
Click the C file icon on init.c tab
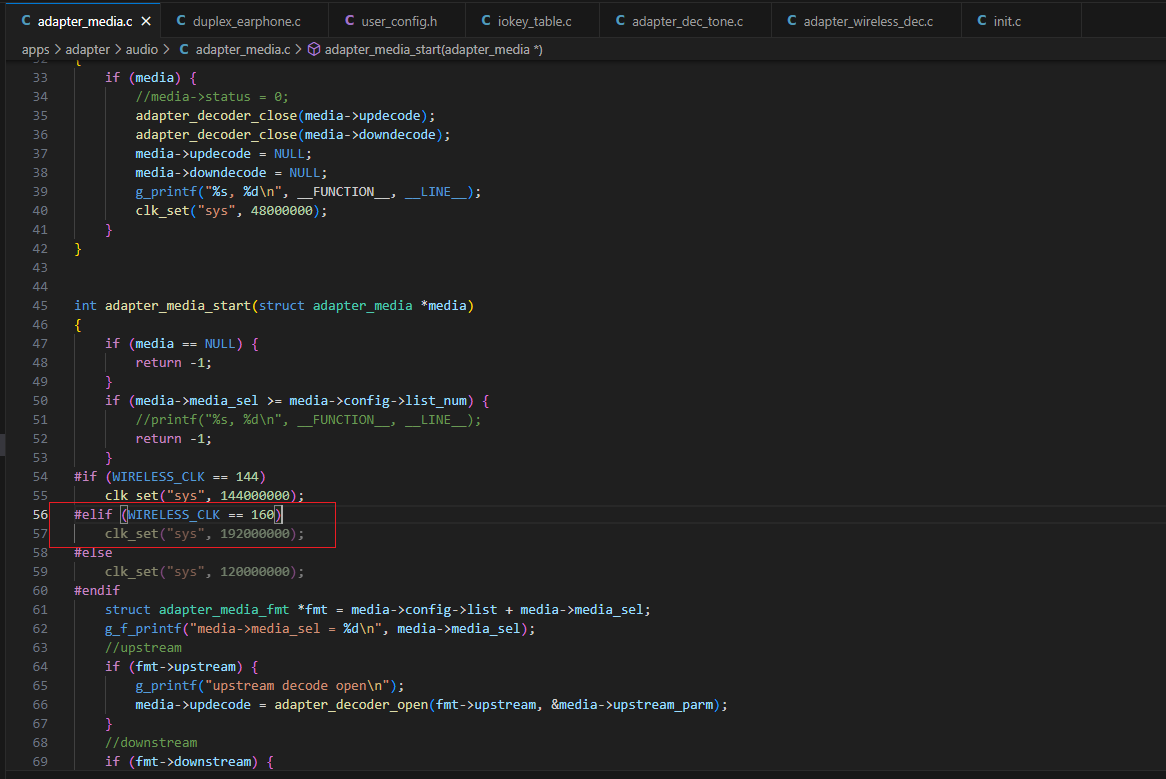(x=982, y=21)
